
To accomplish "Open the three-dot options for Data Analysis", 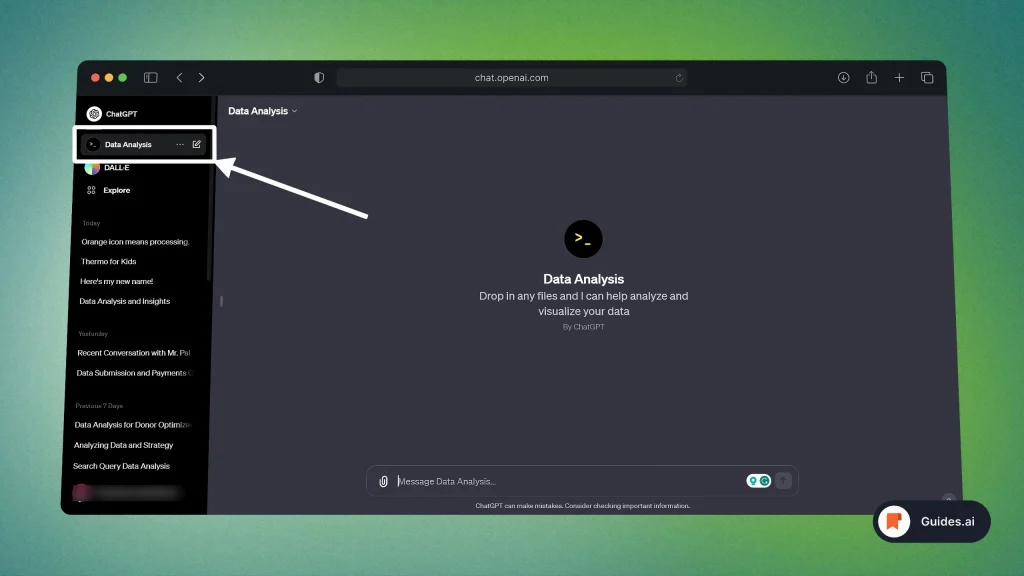I will [x=180, y=144].
